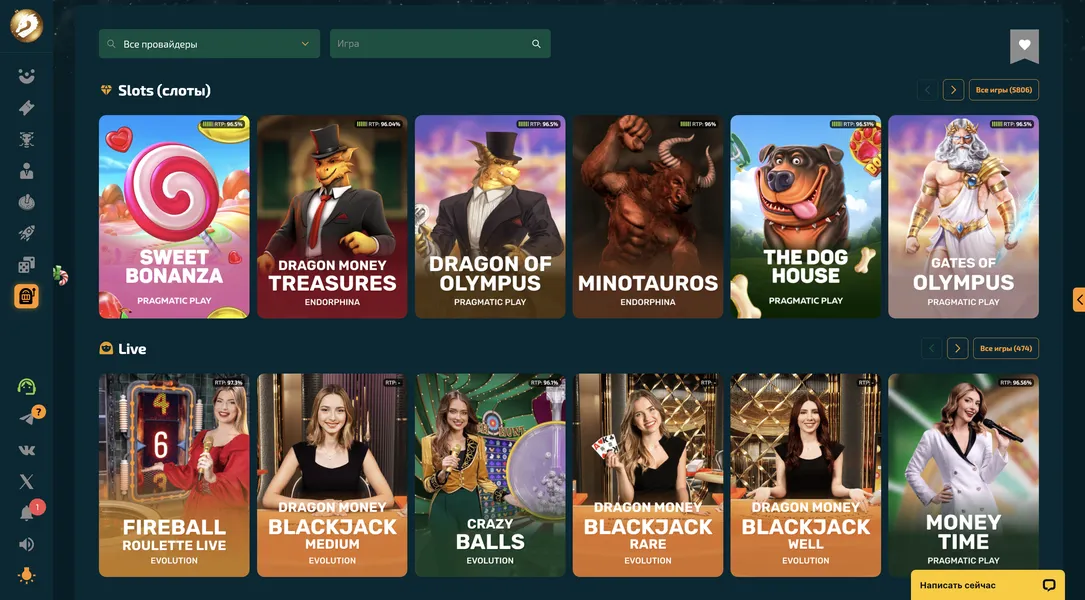Image resolution: width=1085 pixels, height=600 pixels.
Task: Expand the right side panel arrow
Action: (1079, 300)
